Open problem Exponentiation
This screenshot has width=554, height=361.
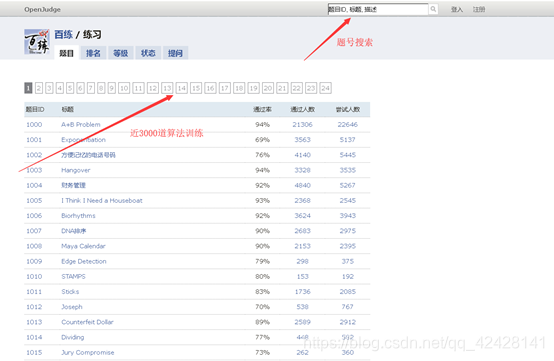click(x=83, y=140)
